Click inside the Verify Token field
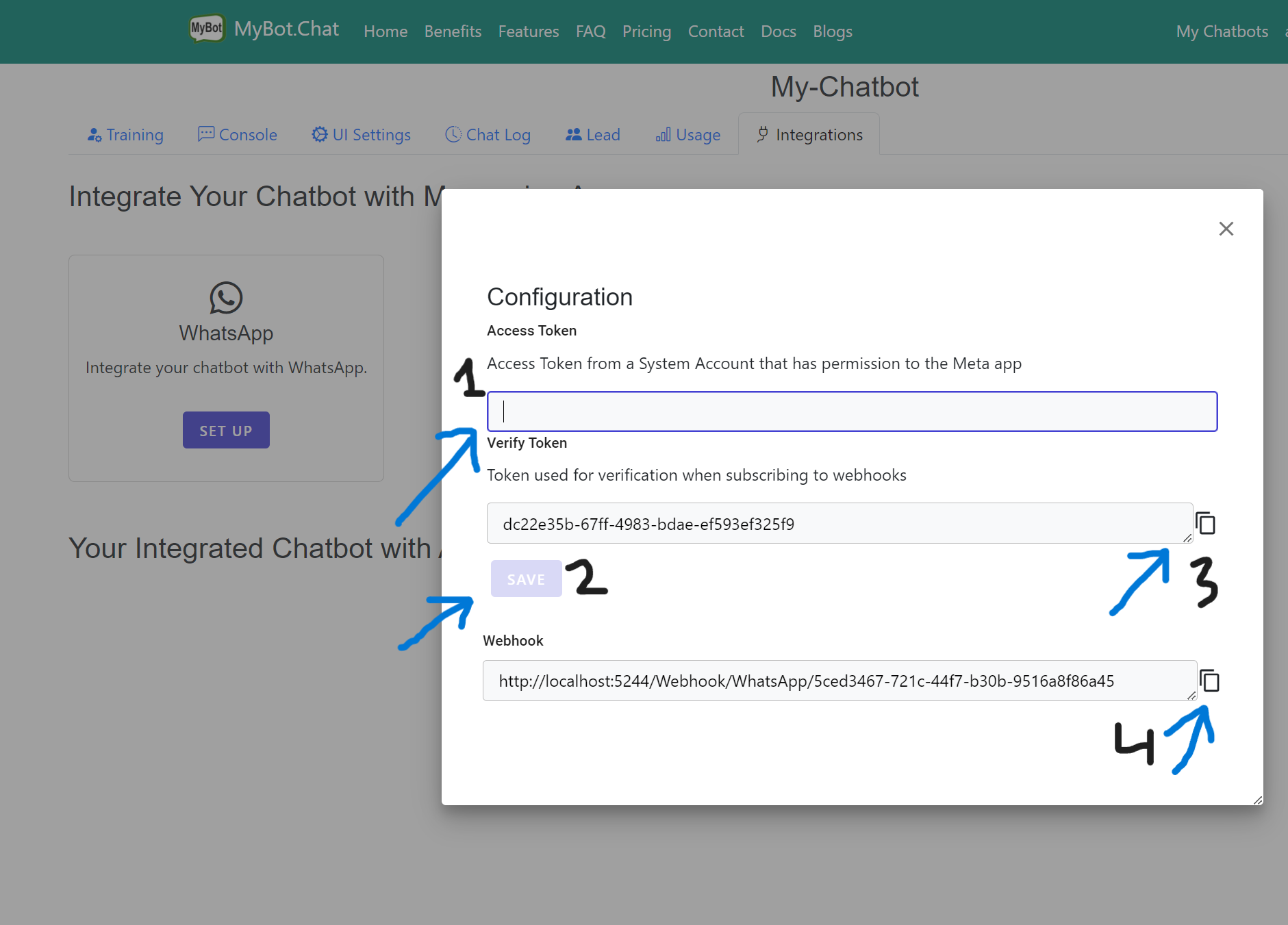The width and height of the screenshot is (1288, 925). [839, 524]
